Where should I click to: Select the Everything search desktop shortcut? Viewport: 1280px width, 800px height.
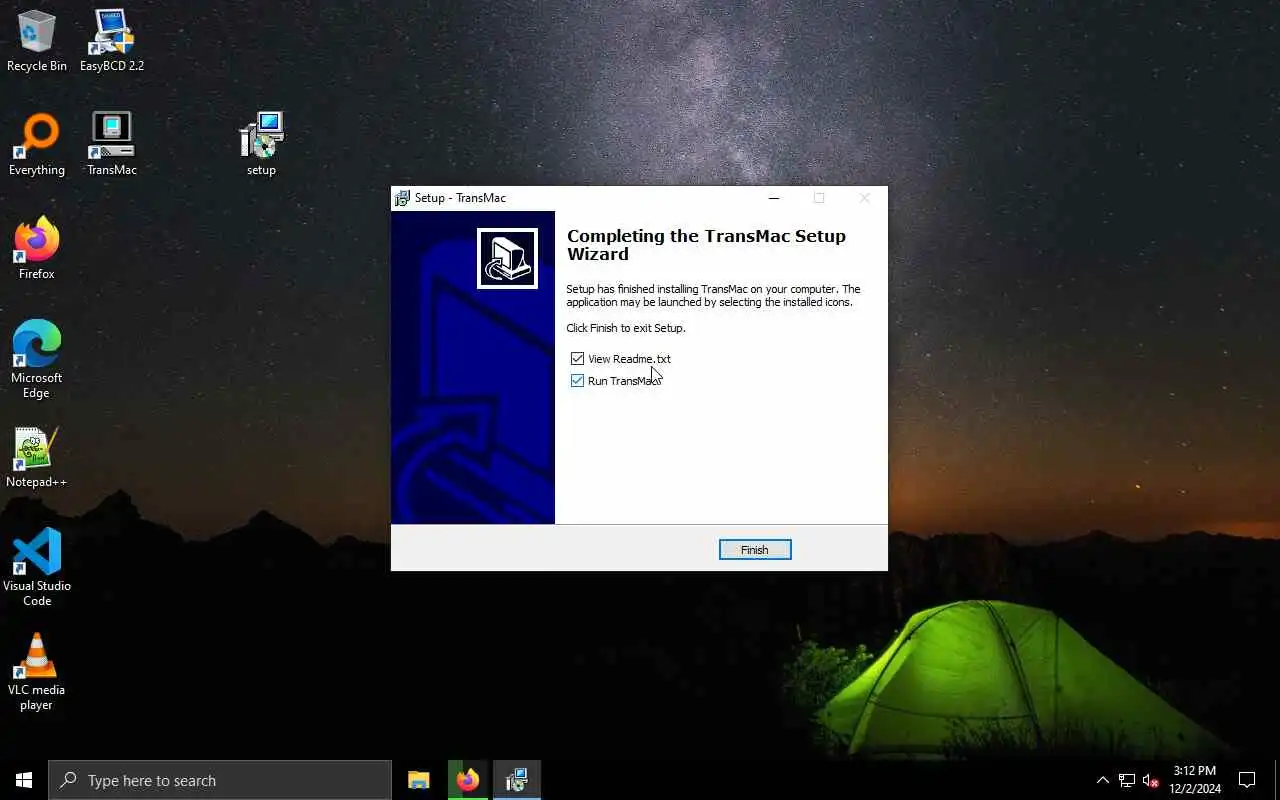pos(37,145)
